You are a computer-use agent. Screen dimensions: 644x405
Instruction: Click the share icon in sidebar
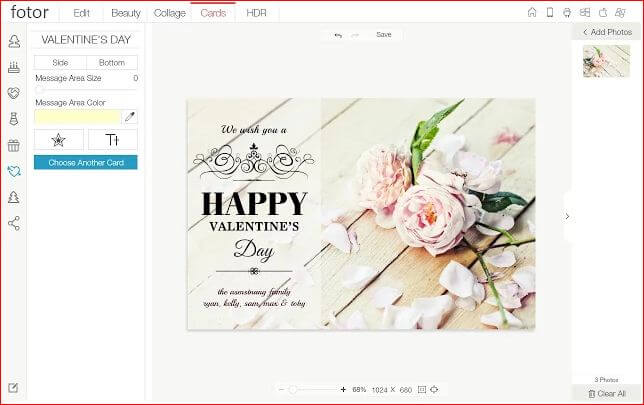point(14,223)
